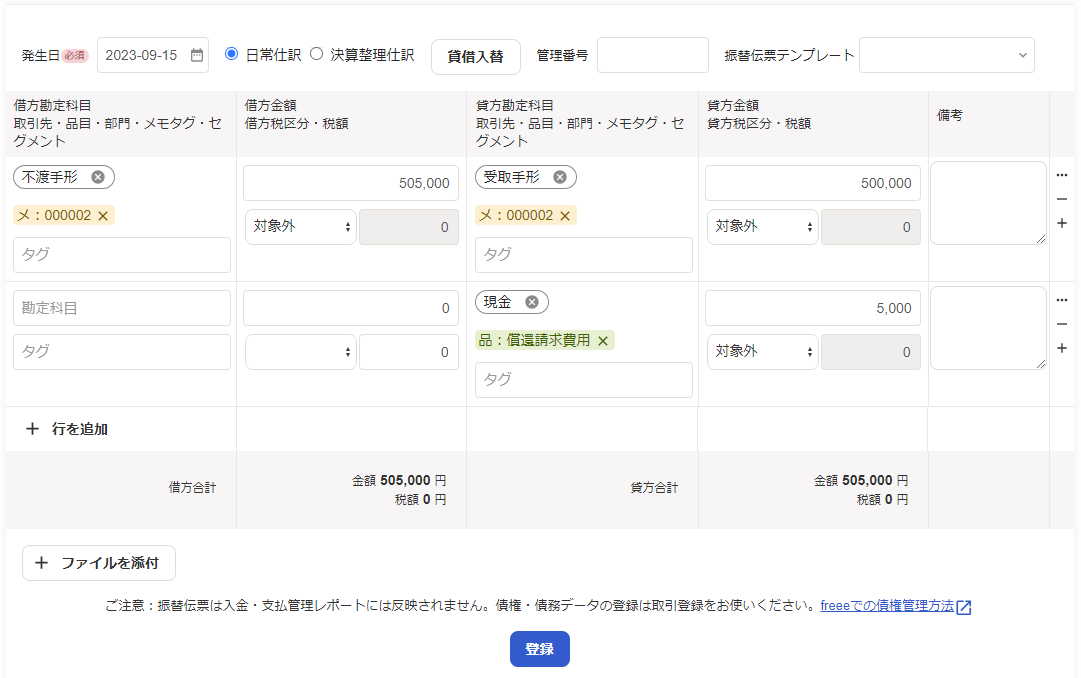This screenshot has height=678, width=1081.
Task: Click external link icon beside freee link
Action: (964, 607)
